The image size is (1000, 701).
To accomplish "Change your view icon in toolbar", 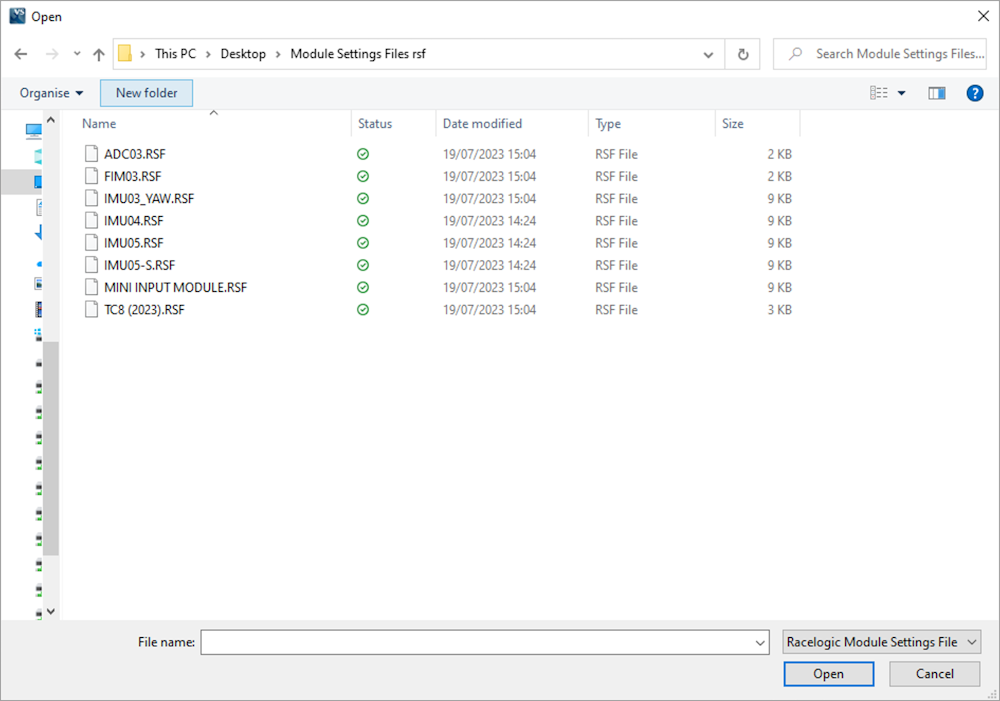I will pyautogui.click(x=879, y=93).
